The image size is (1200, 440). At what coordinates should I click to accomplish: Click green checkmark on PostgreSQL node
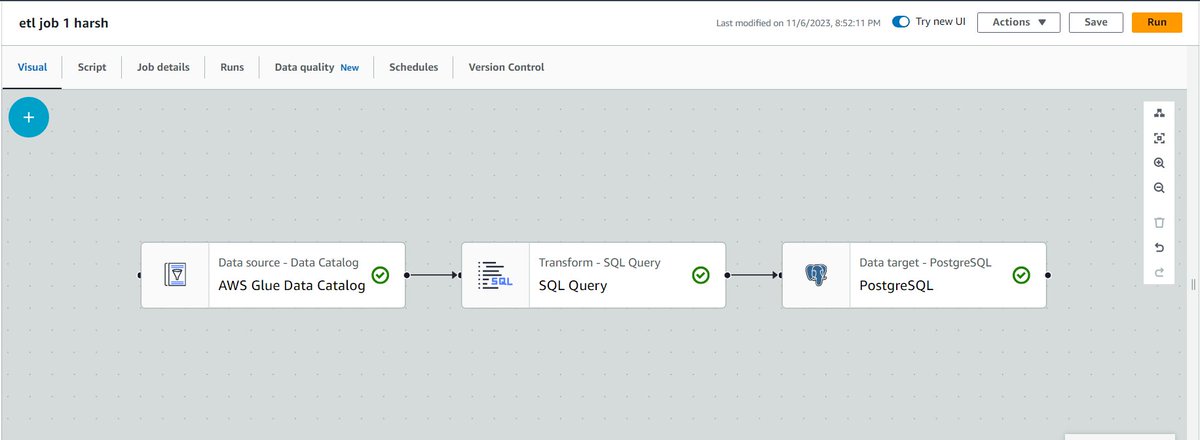point(1021,275)
